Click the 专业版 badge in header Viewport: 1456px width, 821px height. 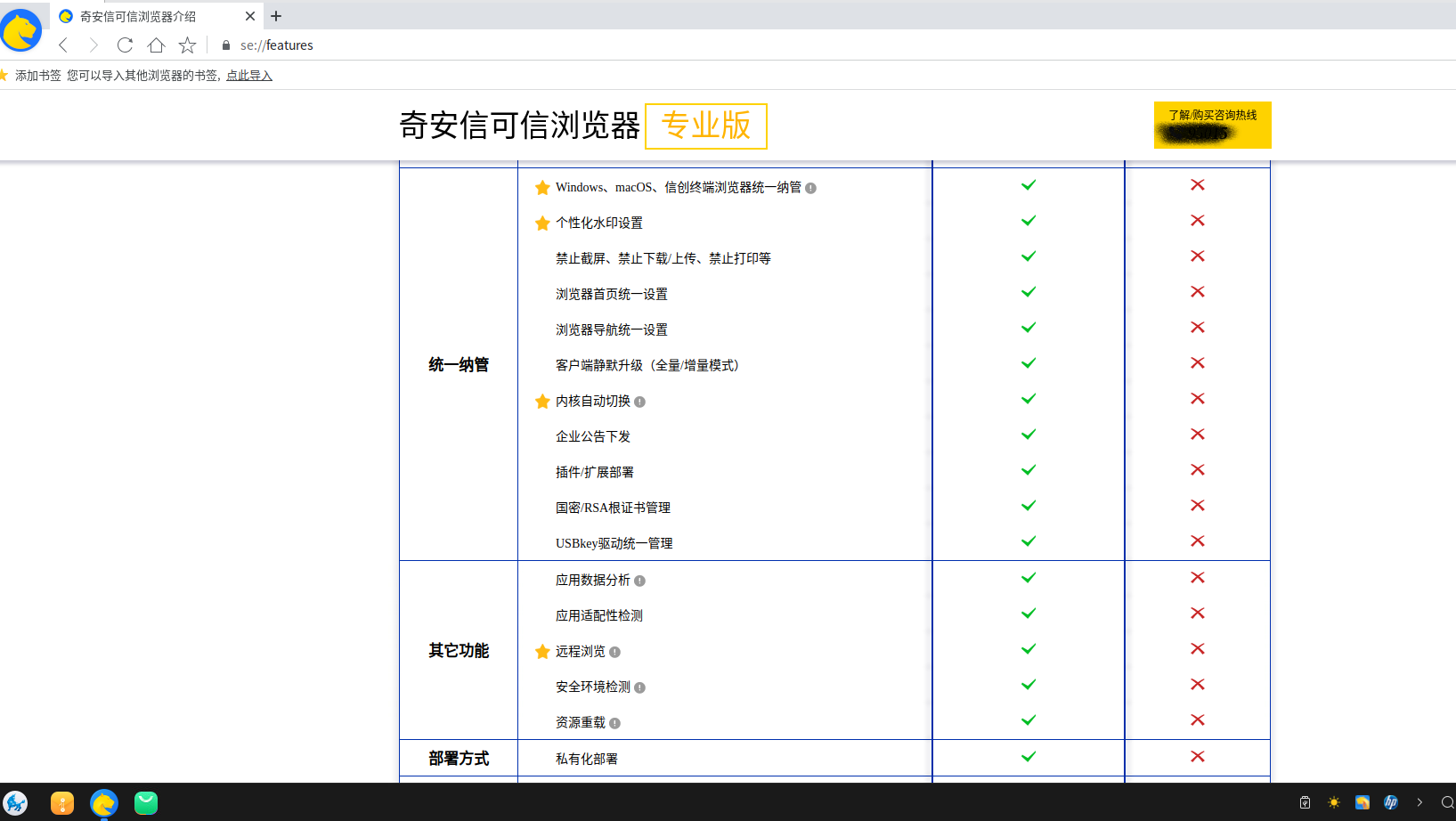[706, 126]
